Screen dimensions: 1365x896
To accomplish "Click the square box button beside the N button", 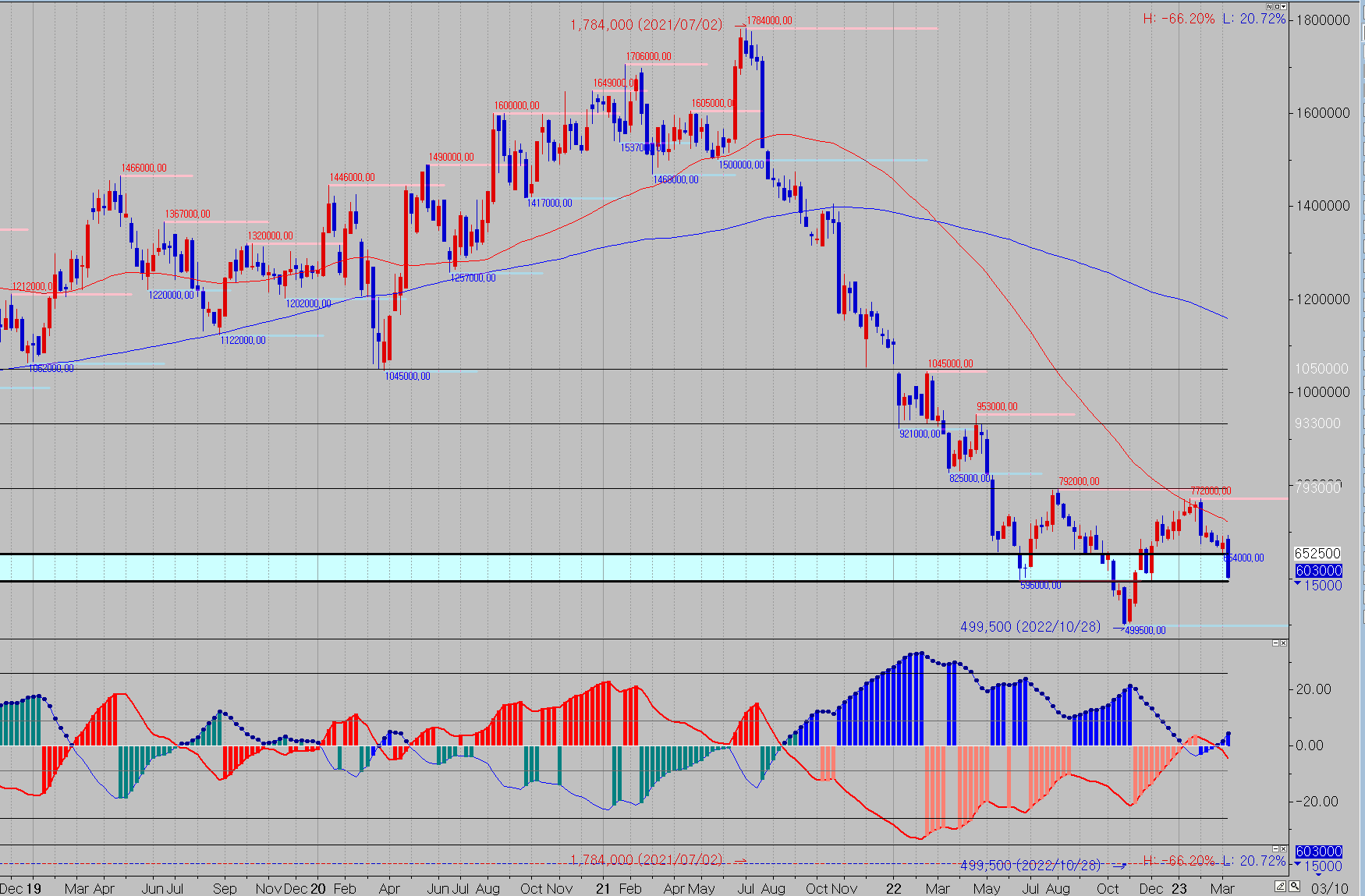I will [x=1277, y=6].
